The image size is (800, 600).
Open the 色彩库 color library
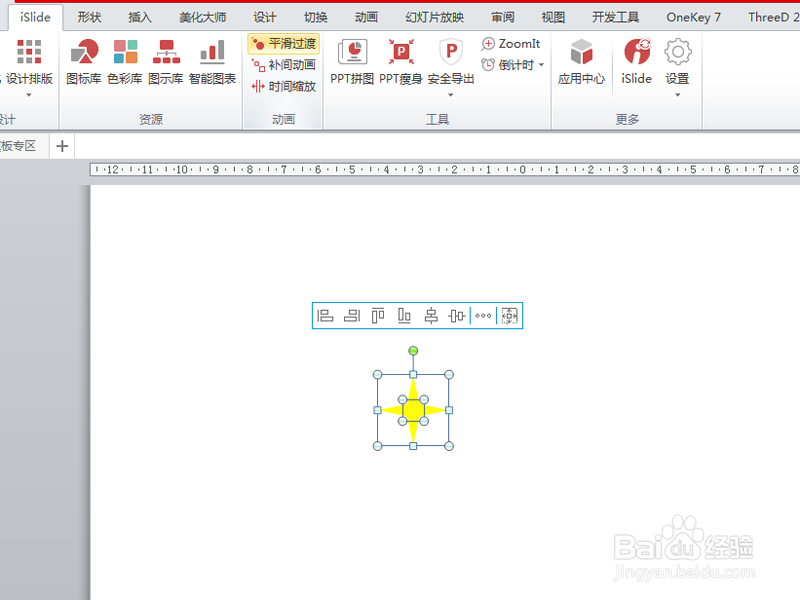(x=125, y=61)
